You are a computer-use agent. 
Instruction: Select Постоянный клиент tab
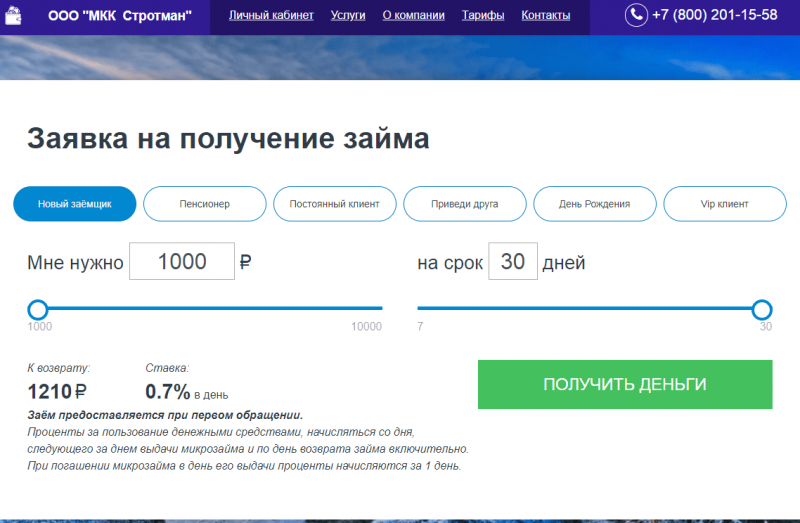click(x=335, y=204)
